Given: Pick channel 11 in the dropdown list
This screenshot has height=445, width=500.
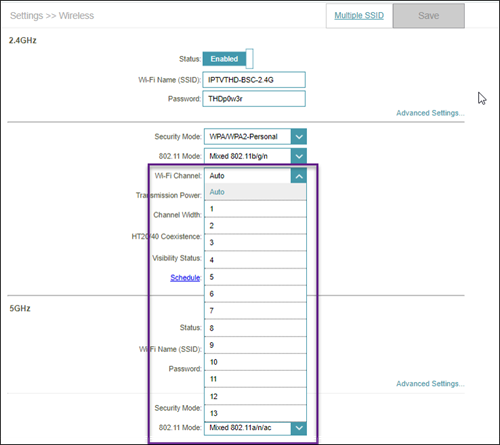Looking at the screenshot, I should point(255,379).
